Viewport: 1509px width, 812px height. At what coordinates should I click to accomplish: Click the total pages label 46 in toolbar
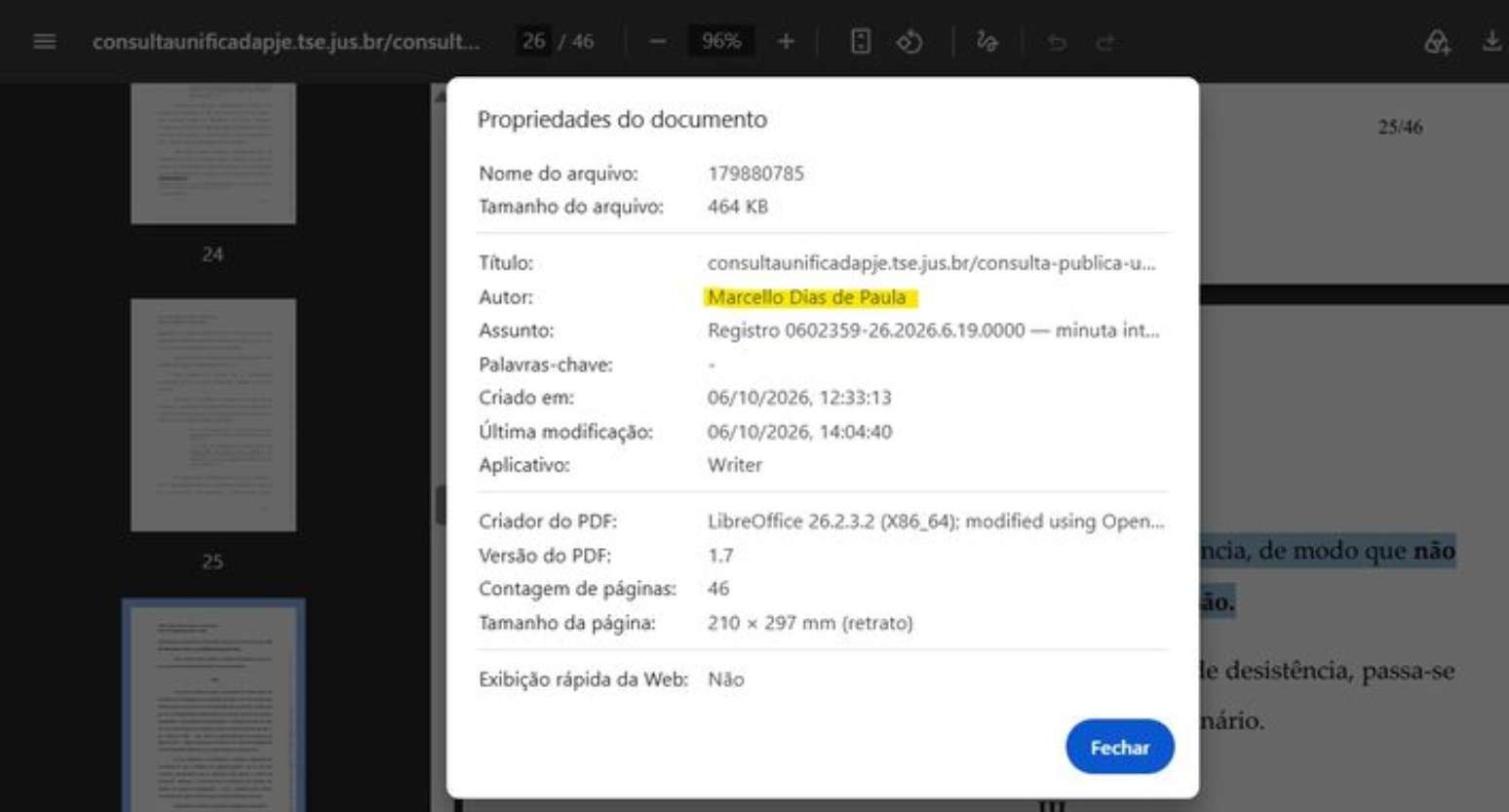click(583, 41)
